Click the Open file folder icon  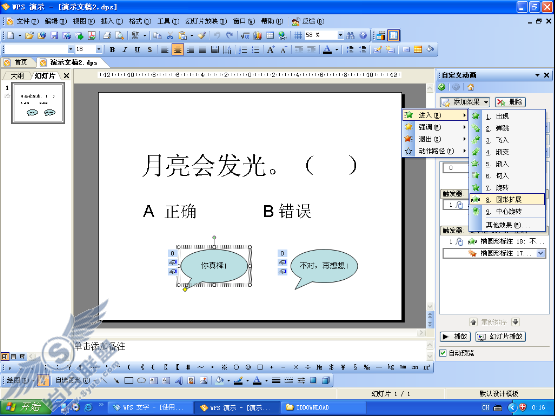pyautogui.click(x=29, y=35)
